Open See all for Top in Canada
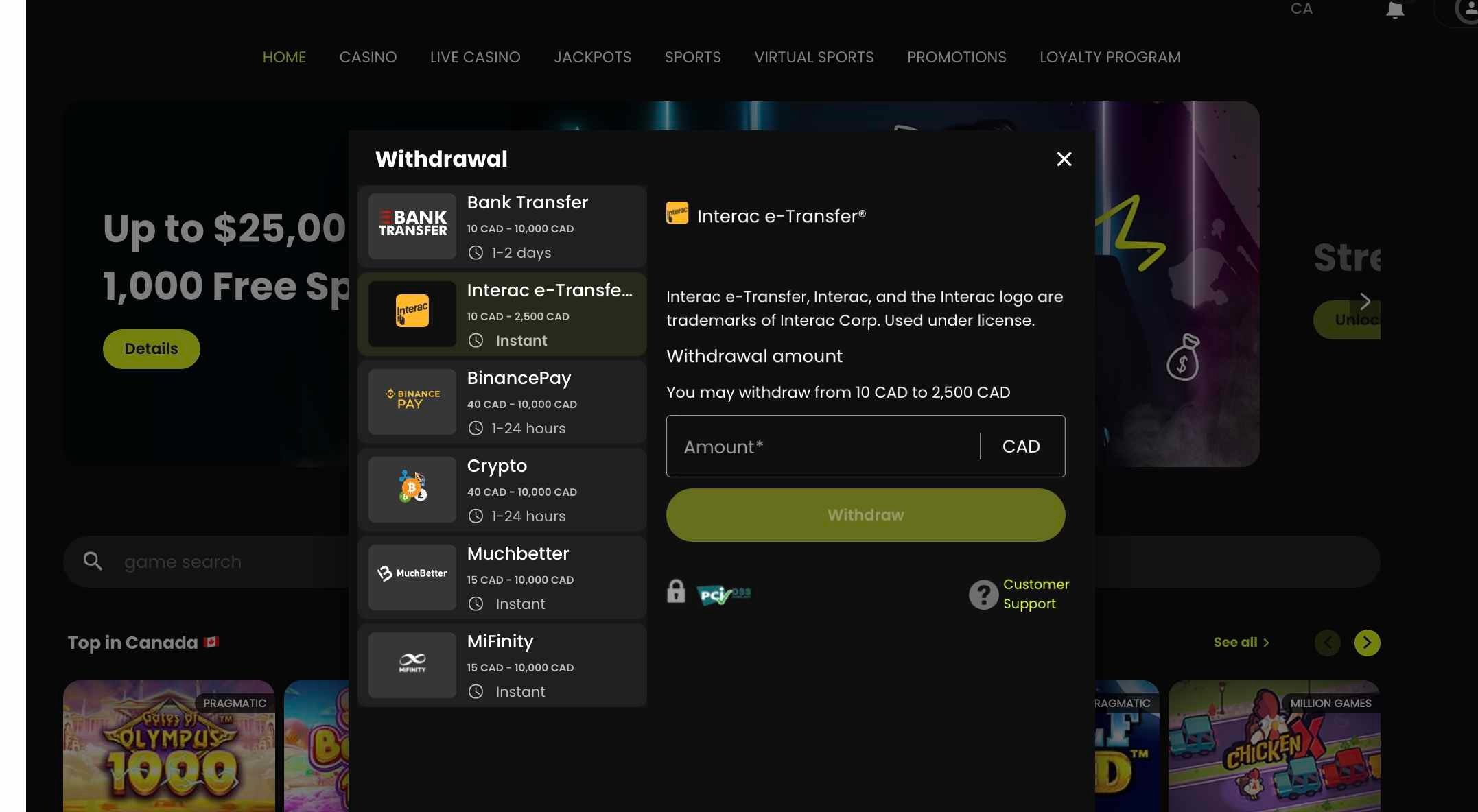Viewport: 1478px width, 812px height. [x=1241, y=642]
